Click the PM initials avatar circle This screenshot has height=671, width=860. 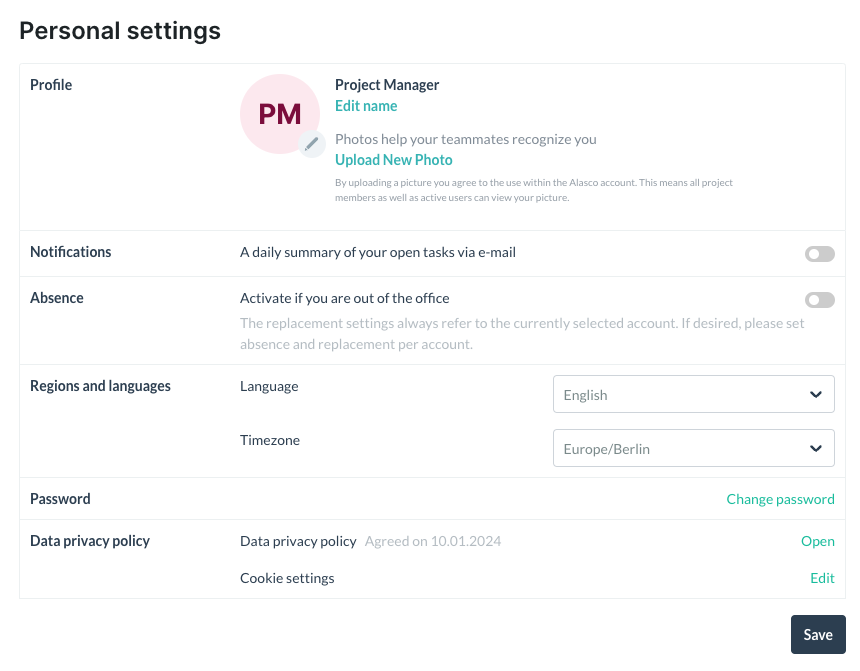tap(279, 113)
